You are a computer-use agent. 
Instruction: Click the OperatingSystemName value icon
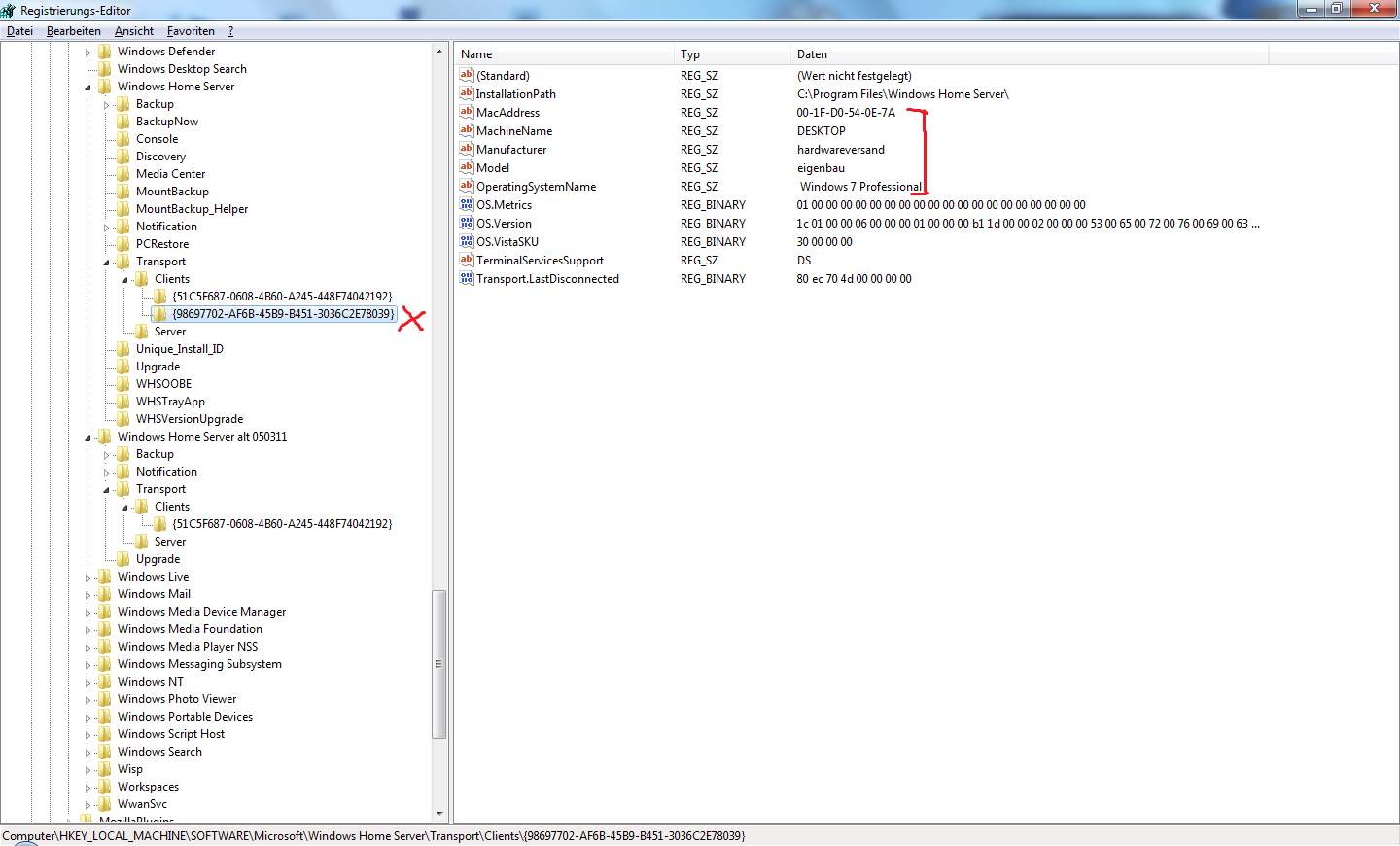point(467,186)
